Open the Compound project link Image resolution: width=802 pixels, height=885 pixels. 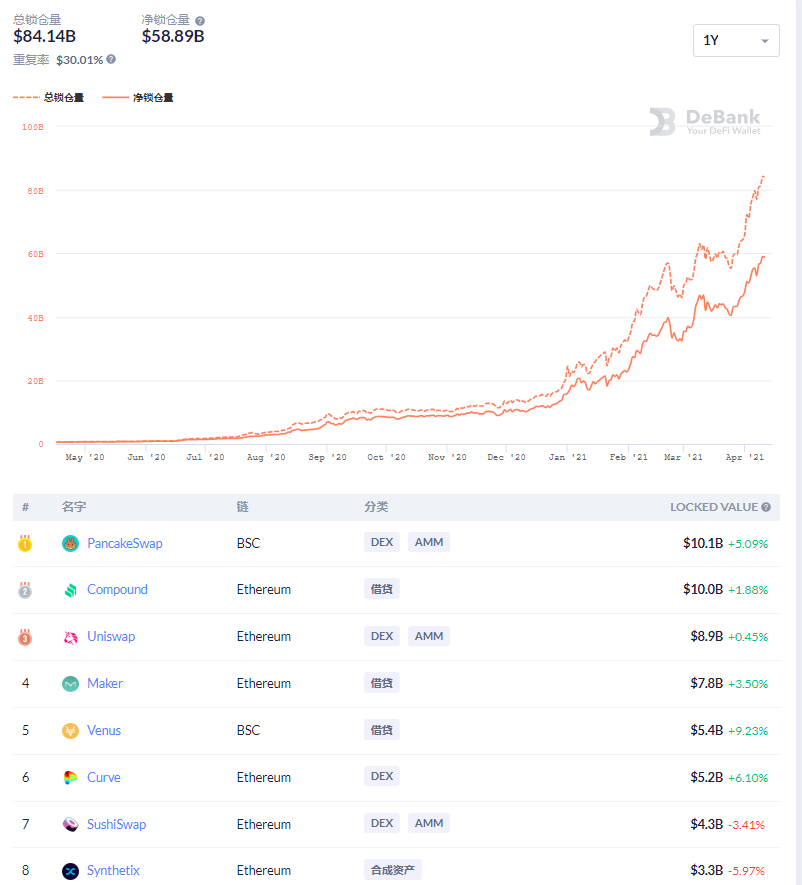[117, 590]
